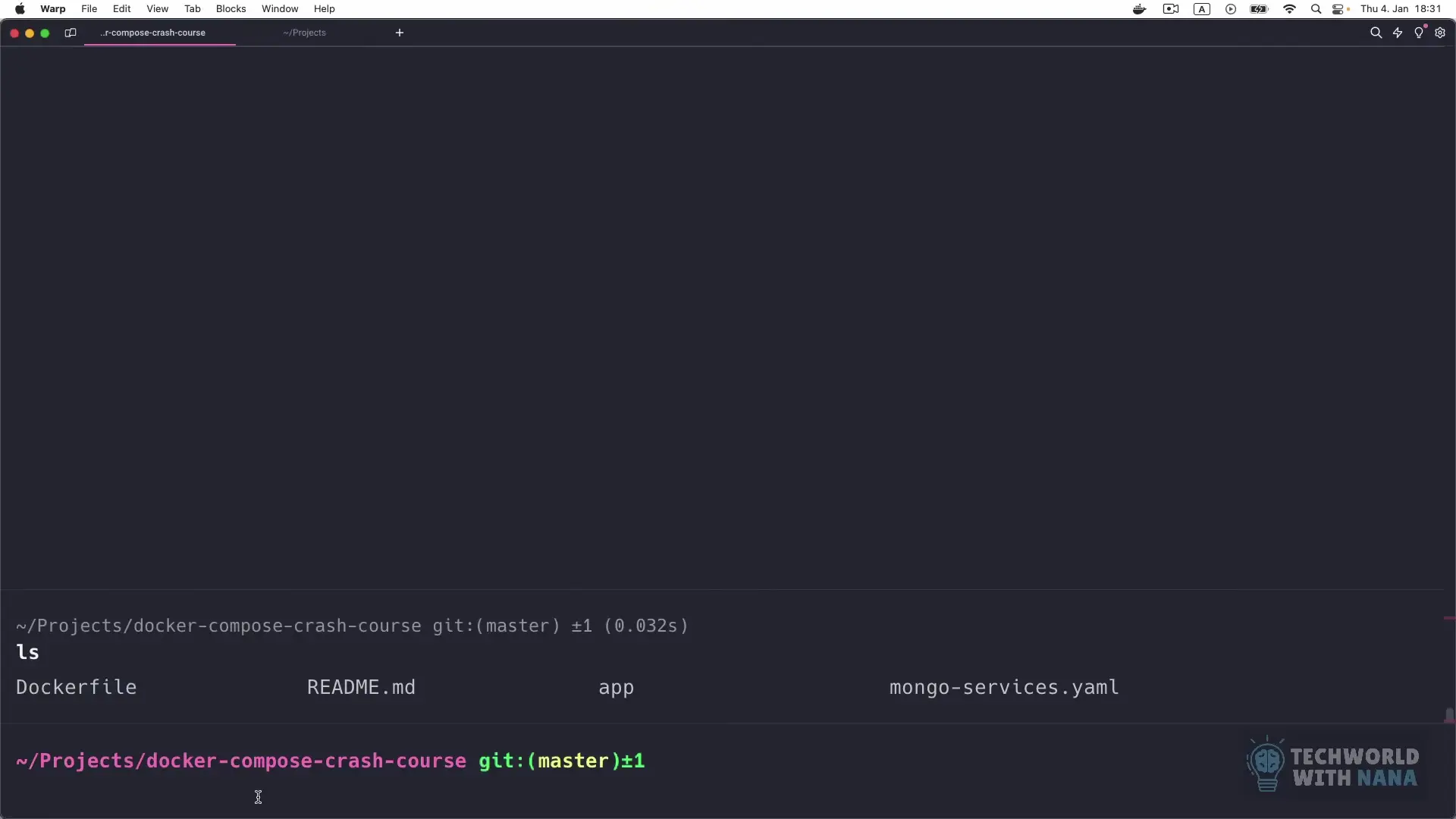This screenshot has width=1456, height=819.
Task: Open the Warp application menu
Action: pos(53,9)
